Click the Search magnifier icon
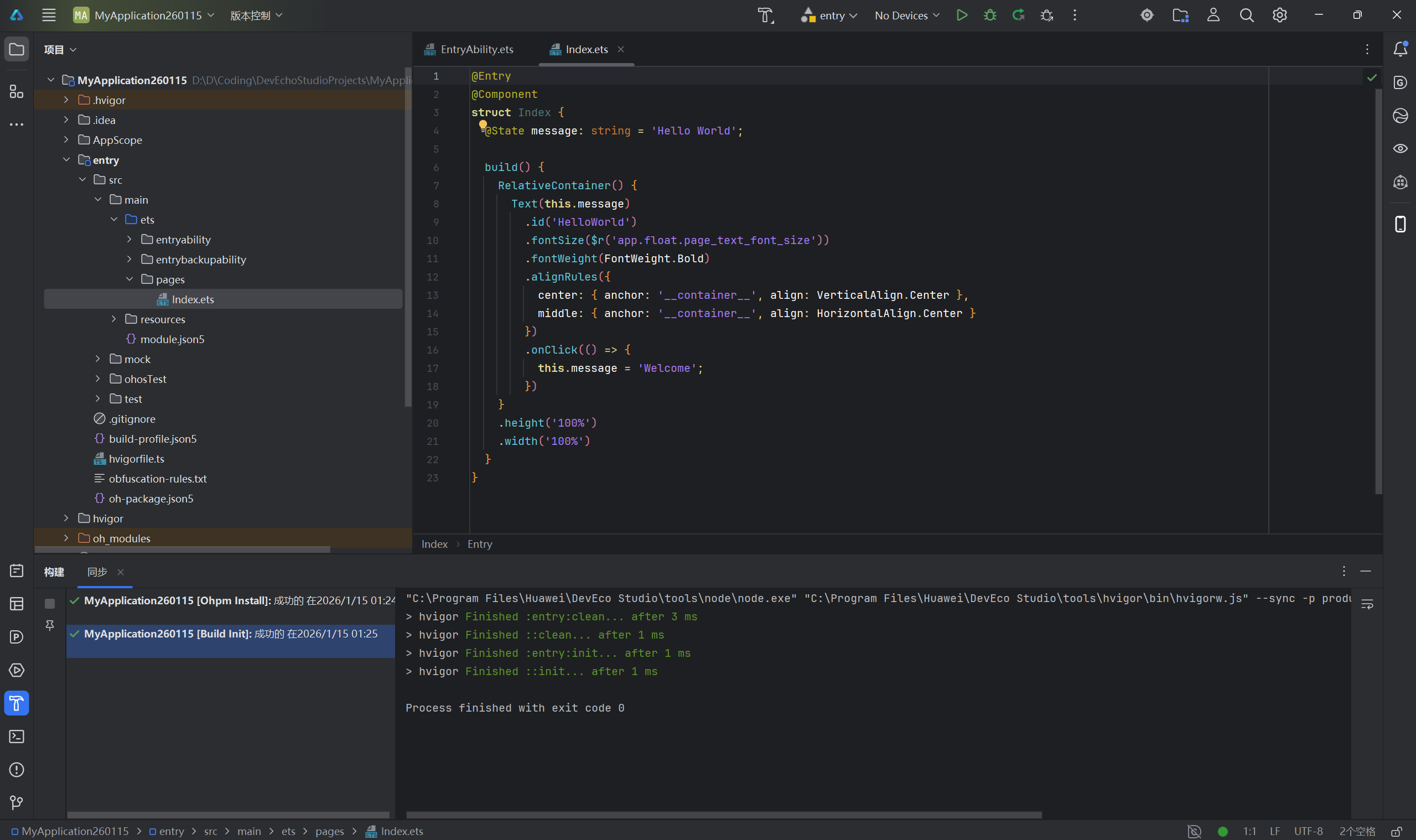1416x840 pixels. coord(1246,15)
